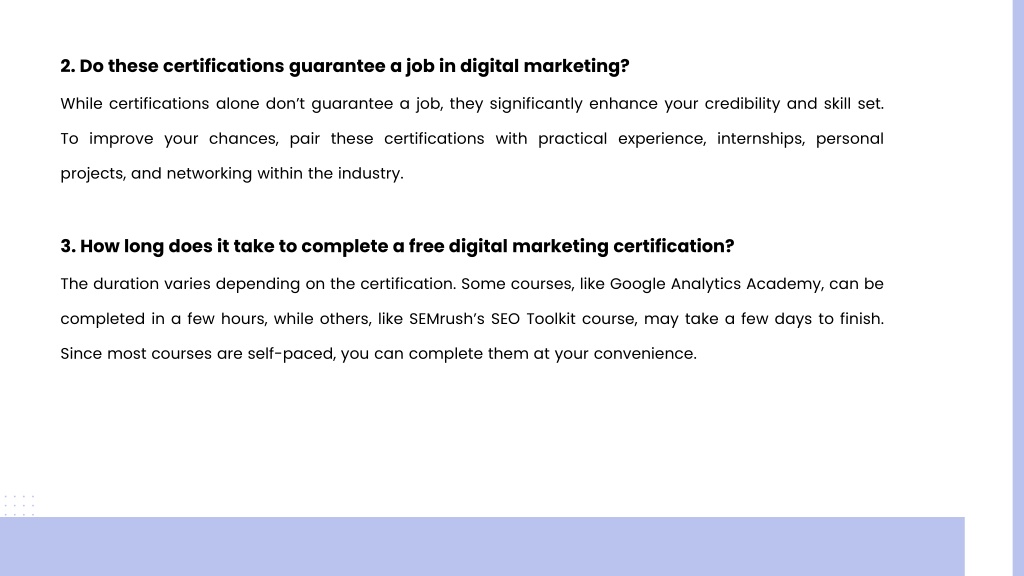Click the sentence start 'The duration varies'

[x=135, y=284]
